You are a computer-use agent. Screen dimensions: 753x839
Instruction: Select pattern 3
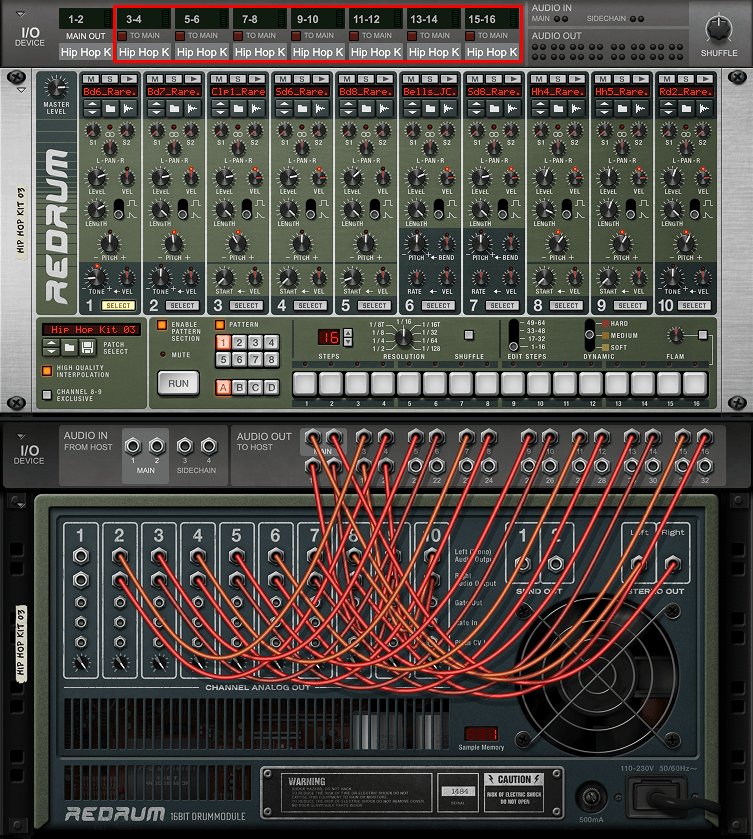[255, 342]
